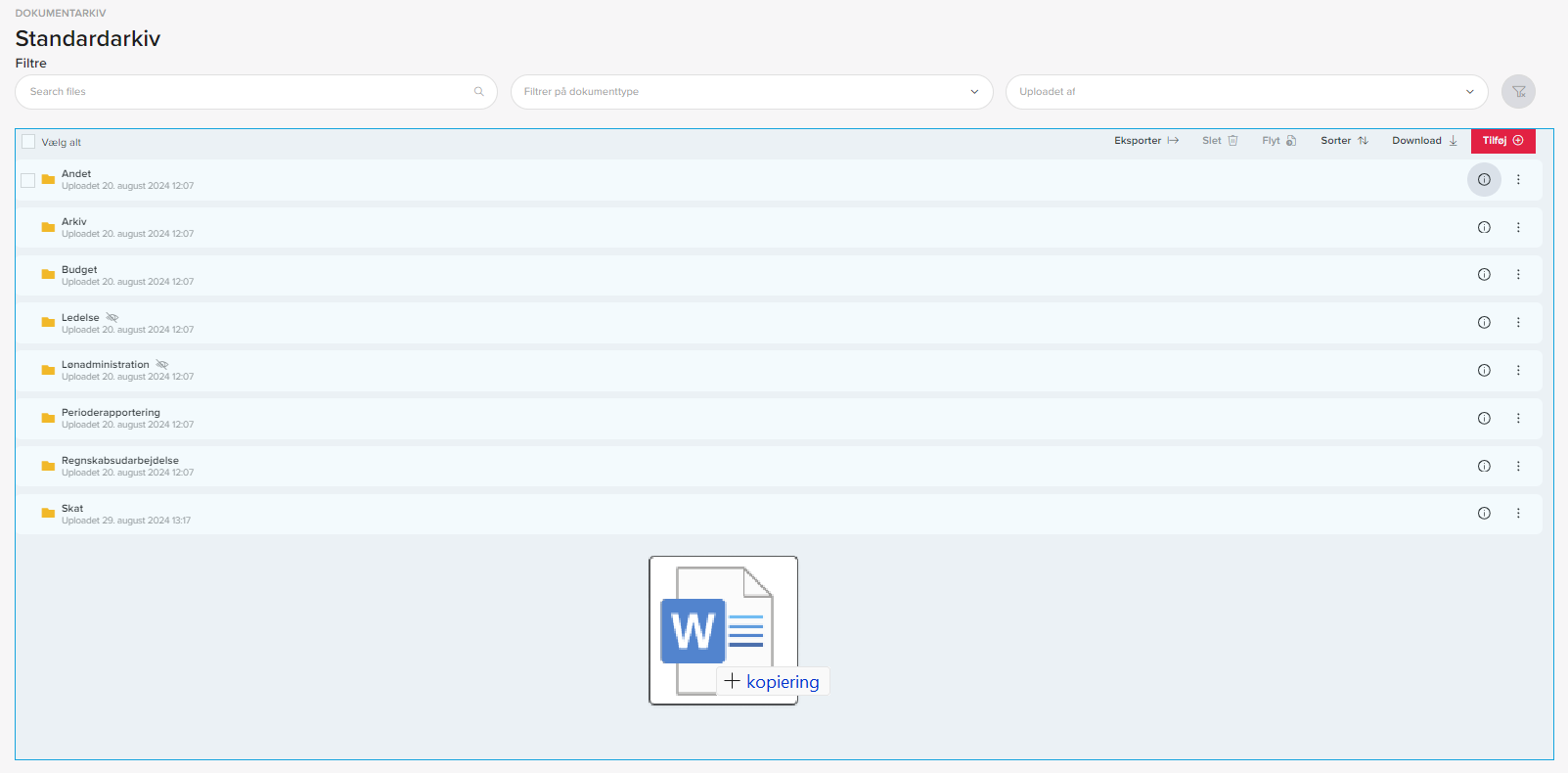Open info for the Lønadministration folder
The image size is (1568, 773).
[x=1484, y=371]
